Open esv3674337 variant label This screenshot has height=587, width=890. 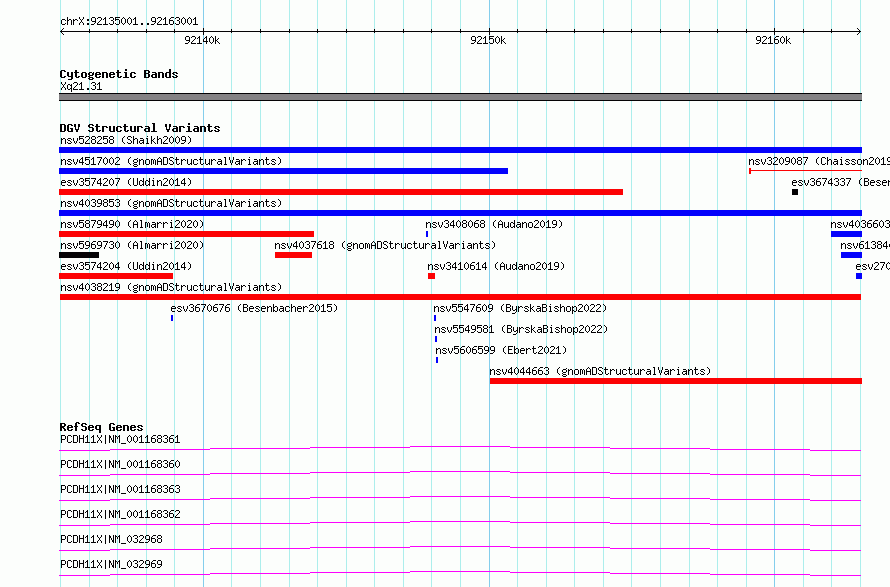click(841, 182)
